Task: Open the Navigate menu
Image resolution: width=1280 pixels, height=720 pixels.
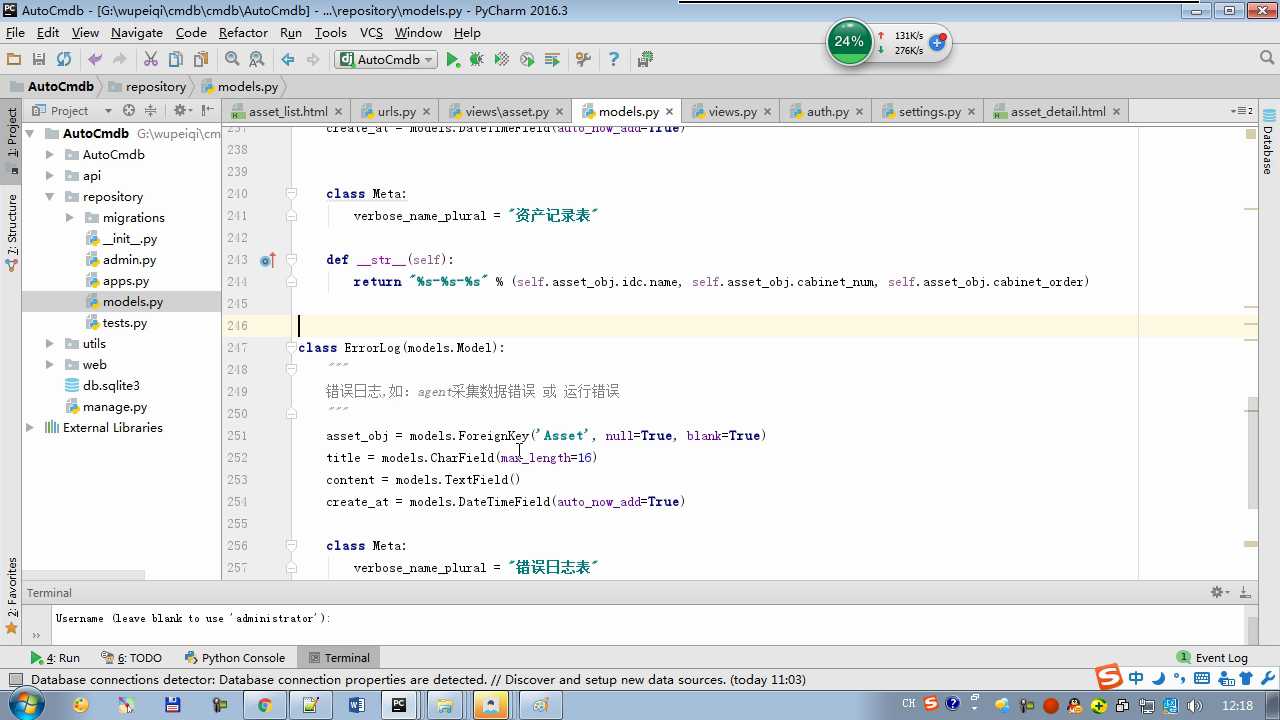Action: pyautogui.click(x=137, y=32)
